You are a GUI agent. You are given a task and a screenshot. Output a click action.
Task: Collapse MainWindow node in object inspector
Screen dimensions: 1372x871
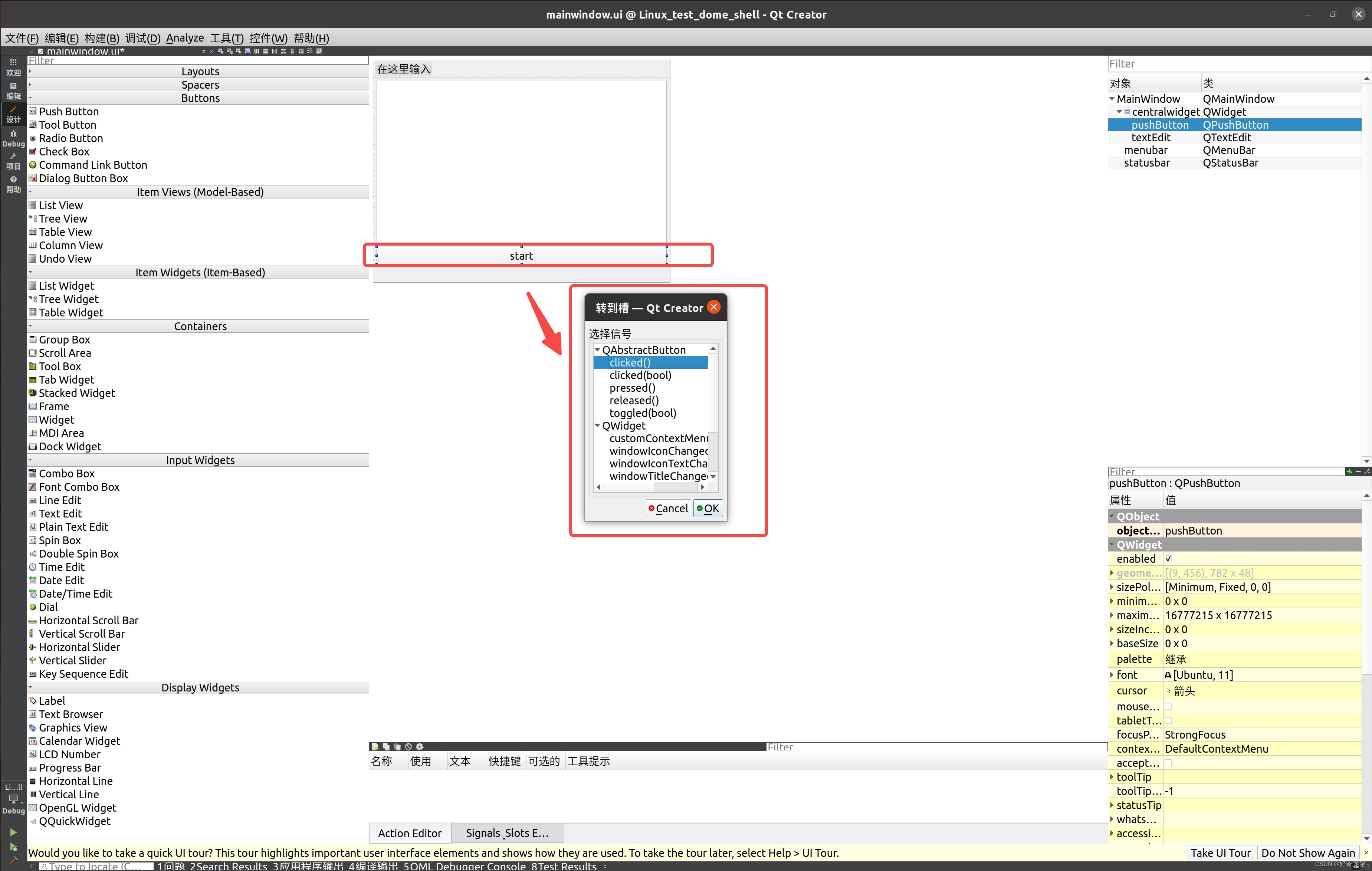coord(1112,99)
